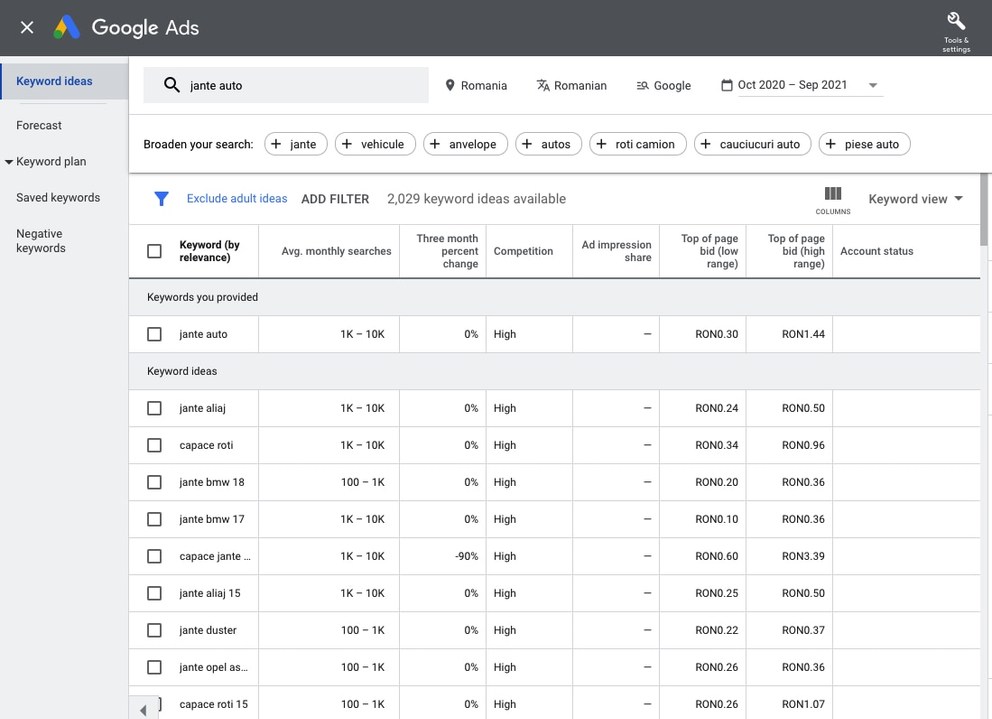Open Forecast in the sidebar
992x719 pixels.
39,125
